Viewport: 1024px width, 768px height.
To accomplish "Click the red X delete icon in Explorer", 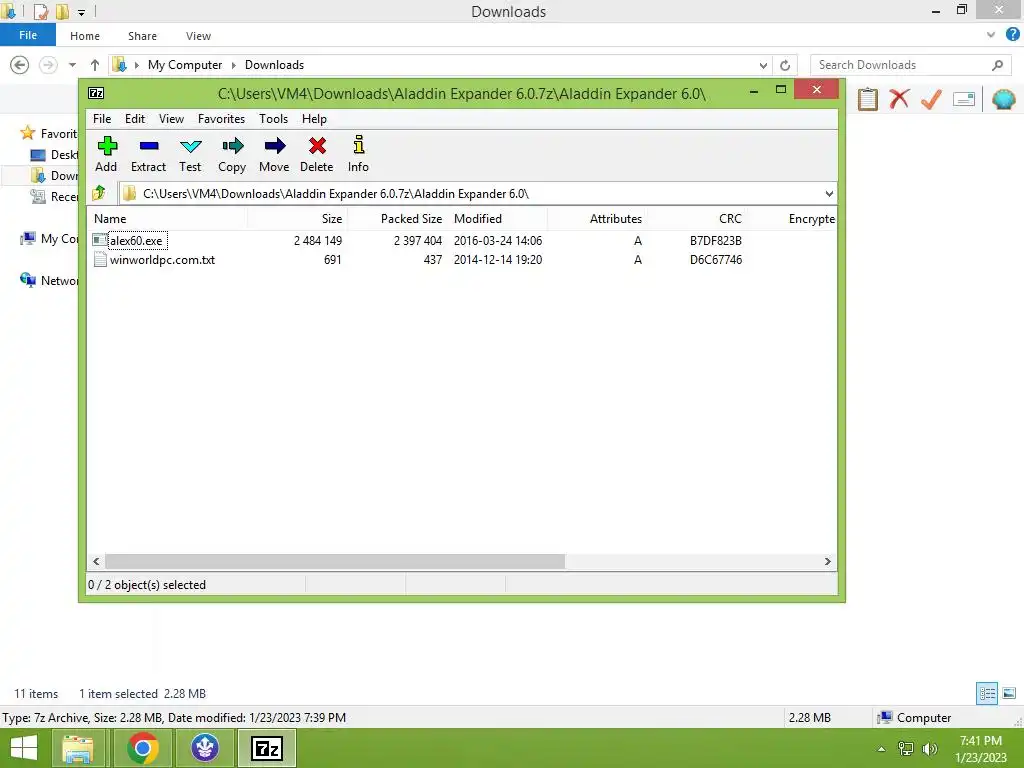I will [899, 99].
